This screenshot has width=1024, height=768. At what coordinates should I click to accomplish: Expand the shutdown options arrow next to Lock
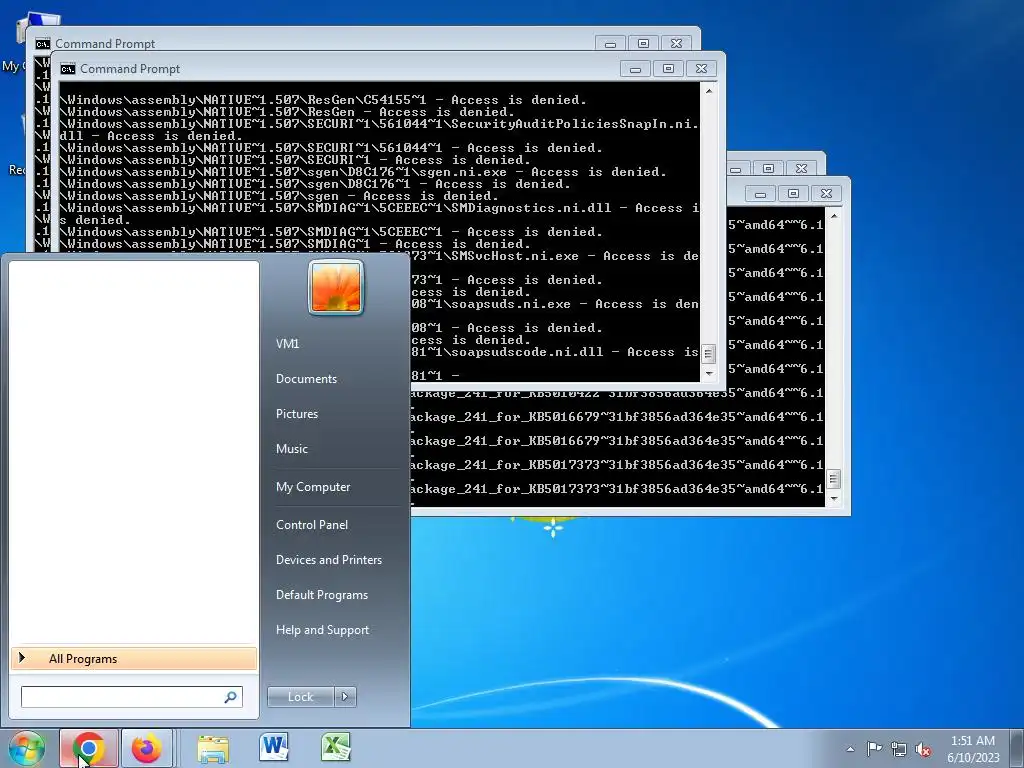click(x=345, y=697)
